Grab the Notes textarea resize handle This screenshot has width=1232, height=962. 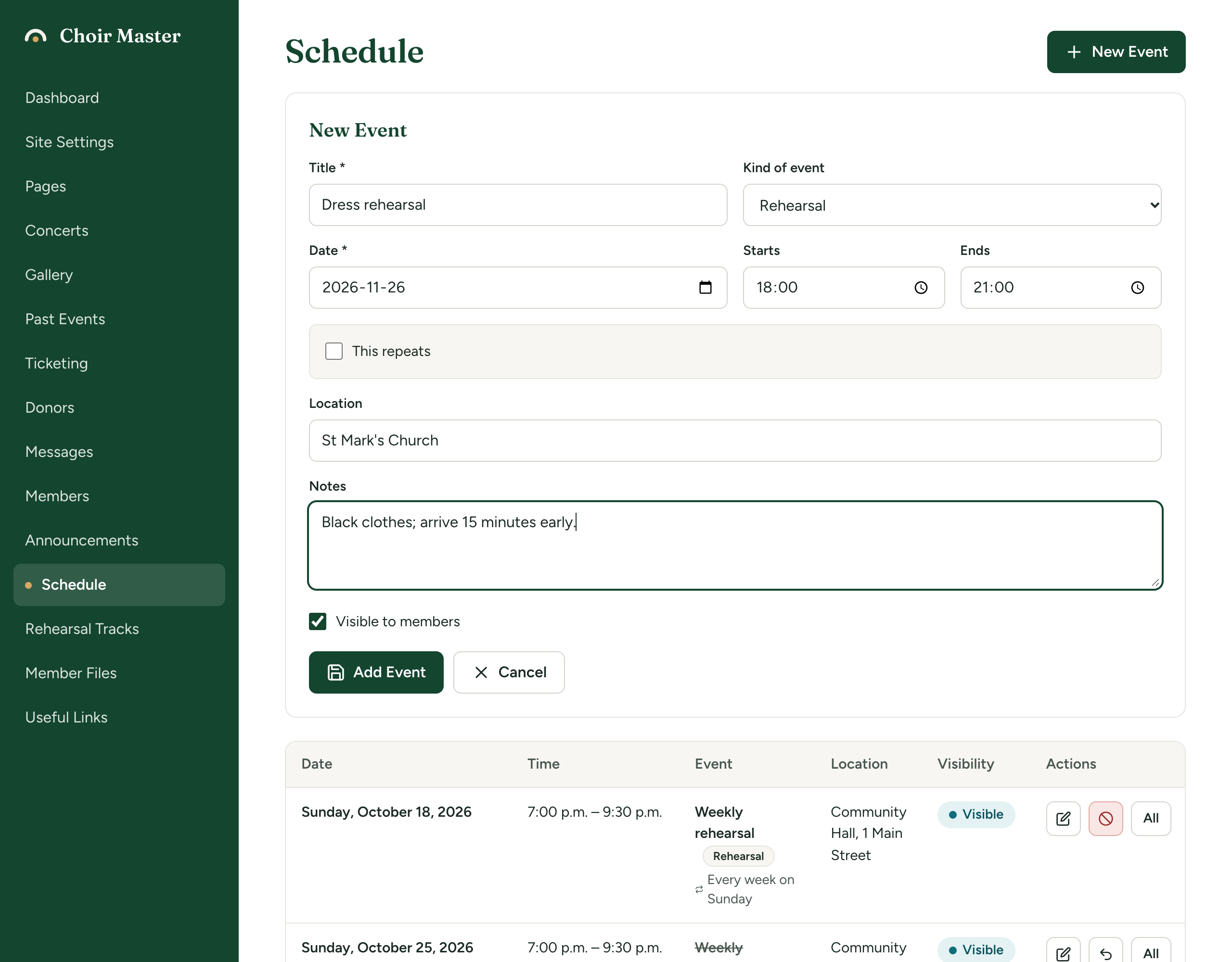click(x=1155, y=582)
